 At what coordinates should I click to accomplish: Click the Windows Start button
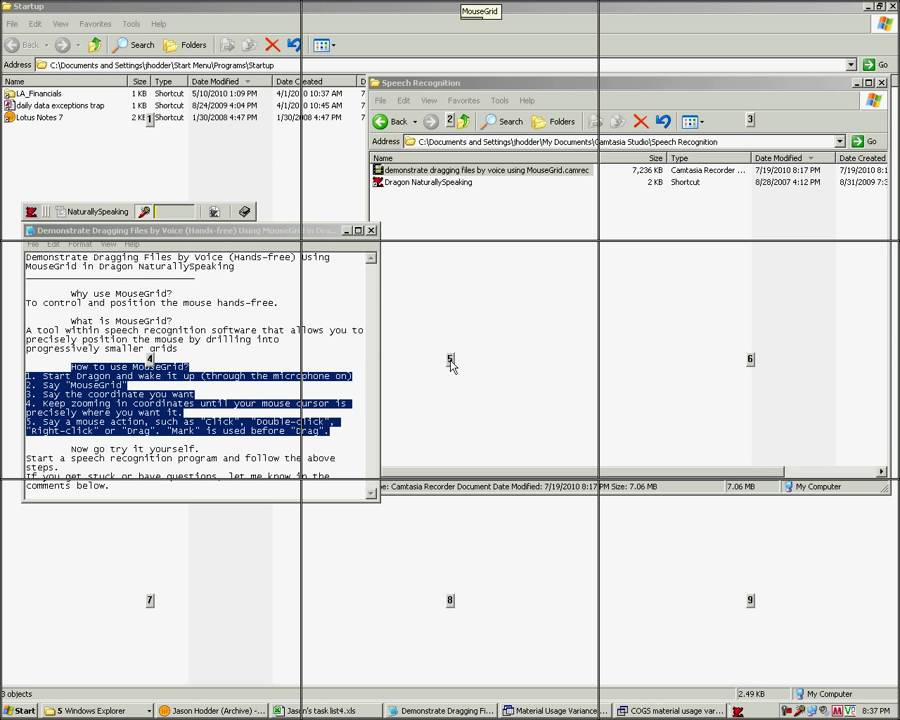coord(20,711)
